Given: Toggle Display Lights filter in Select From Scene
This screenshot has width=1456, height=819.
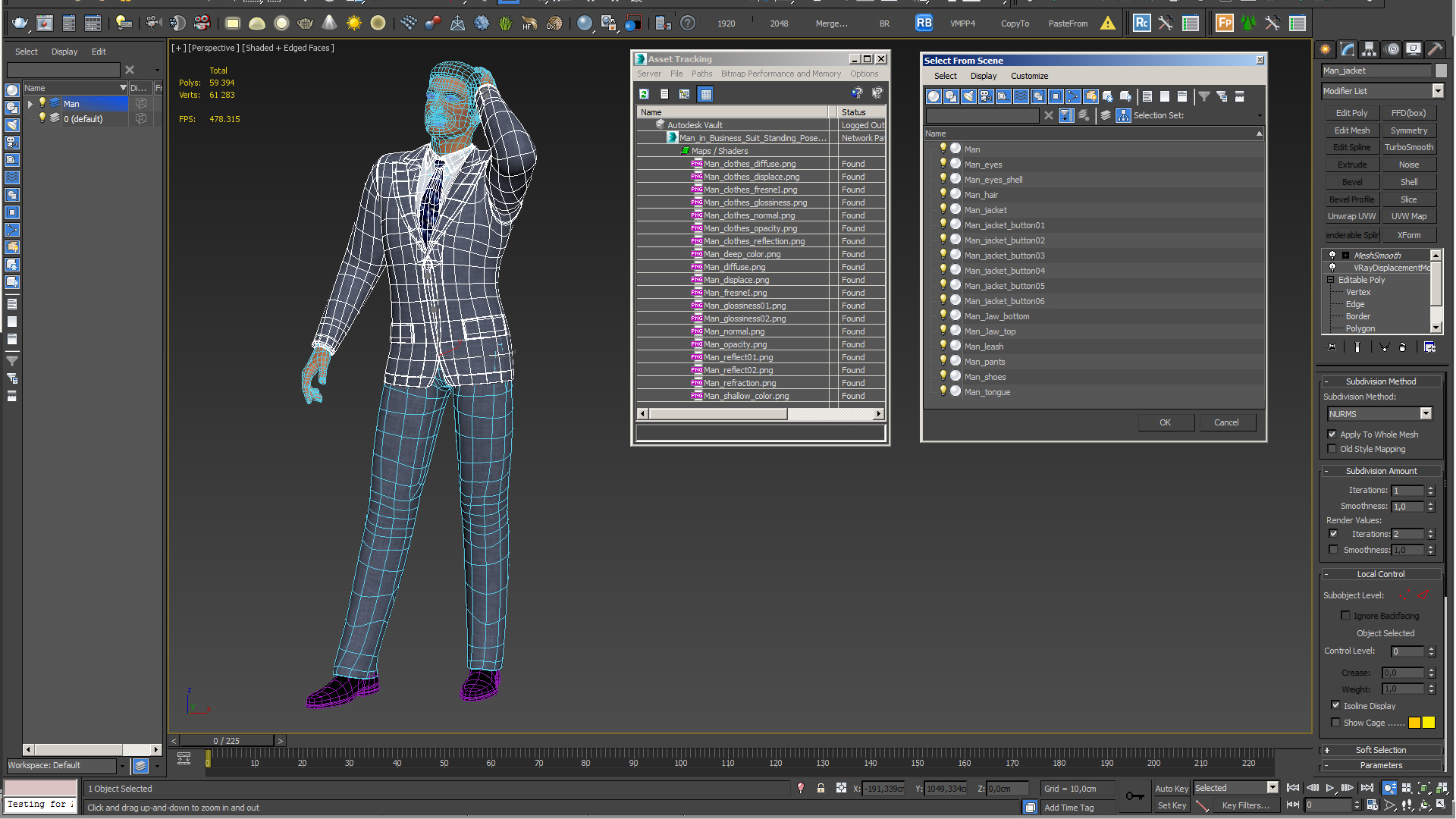Looking at the screenshot, I should tap(968, 96).
